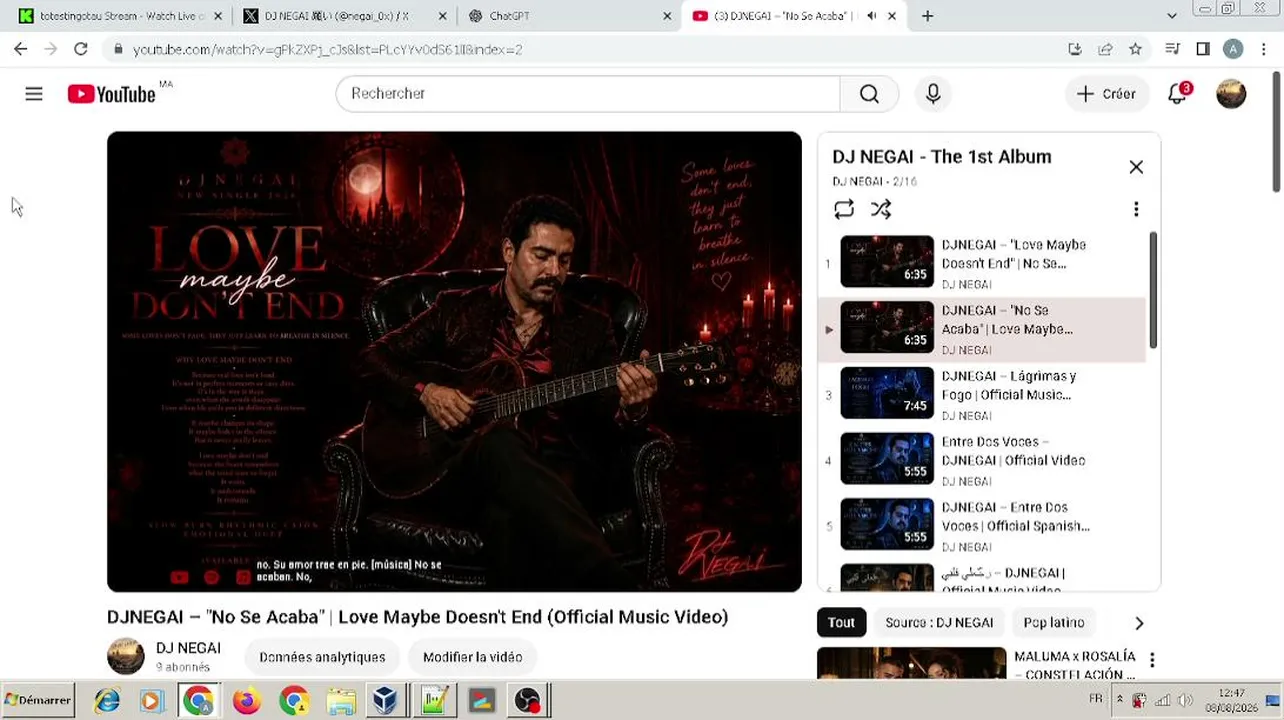Switch to the totestingtotu Stream tab

tap(118, 16)
